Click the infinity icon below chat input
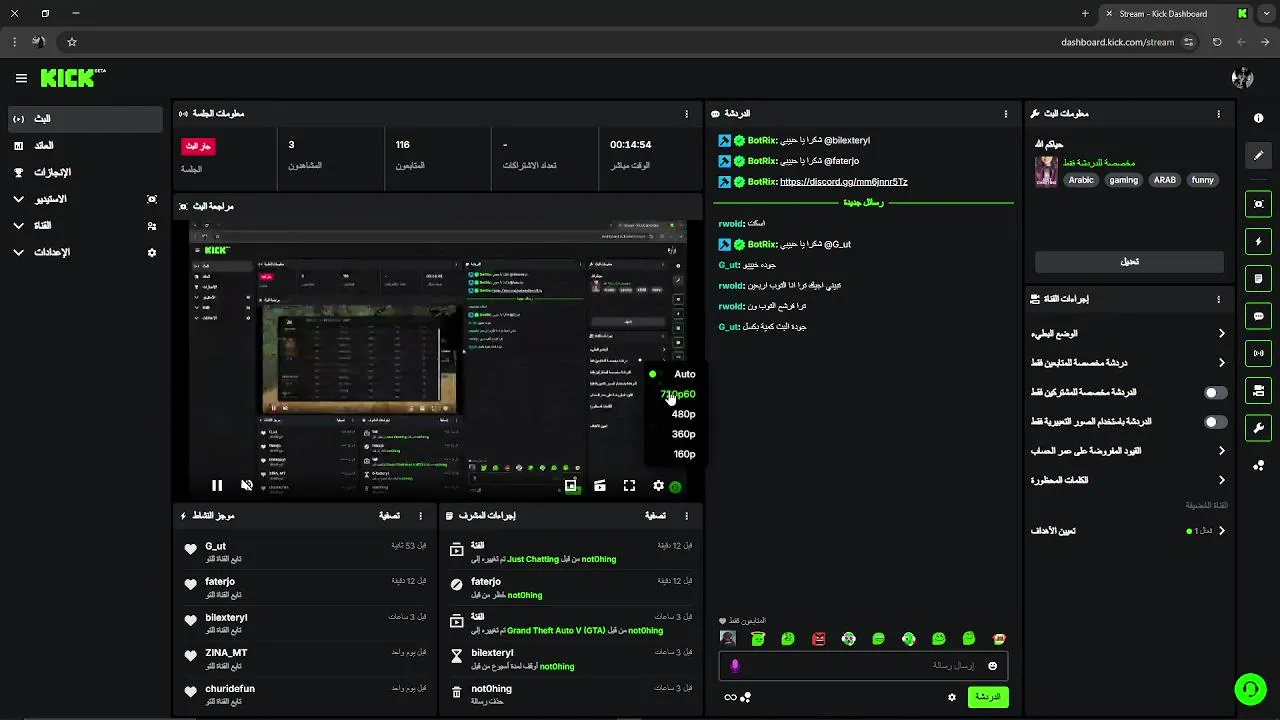 [730, 697]
